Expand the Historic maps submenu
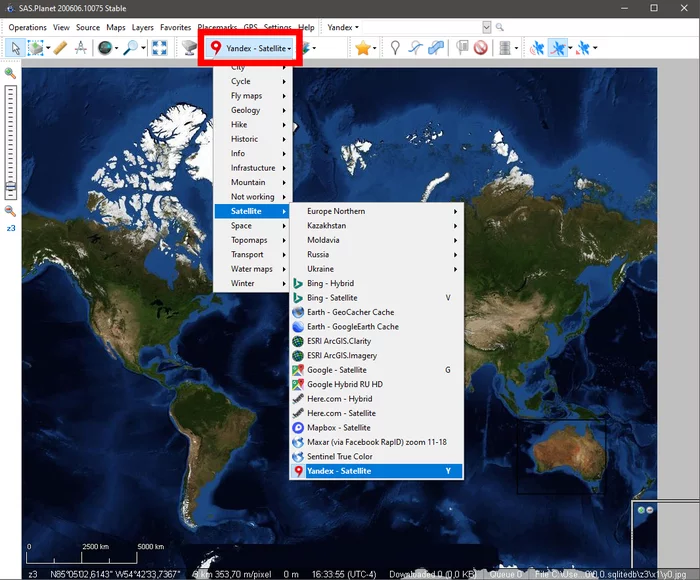 pyautogui.click(x=252, y=139)
